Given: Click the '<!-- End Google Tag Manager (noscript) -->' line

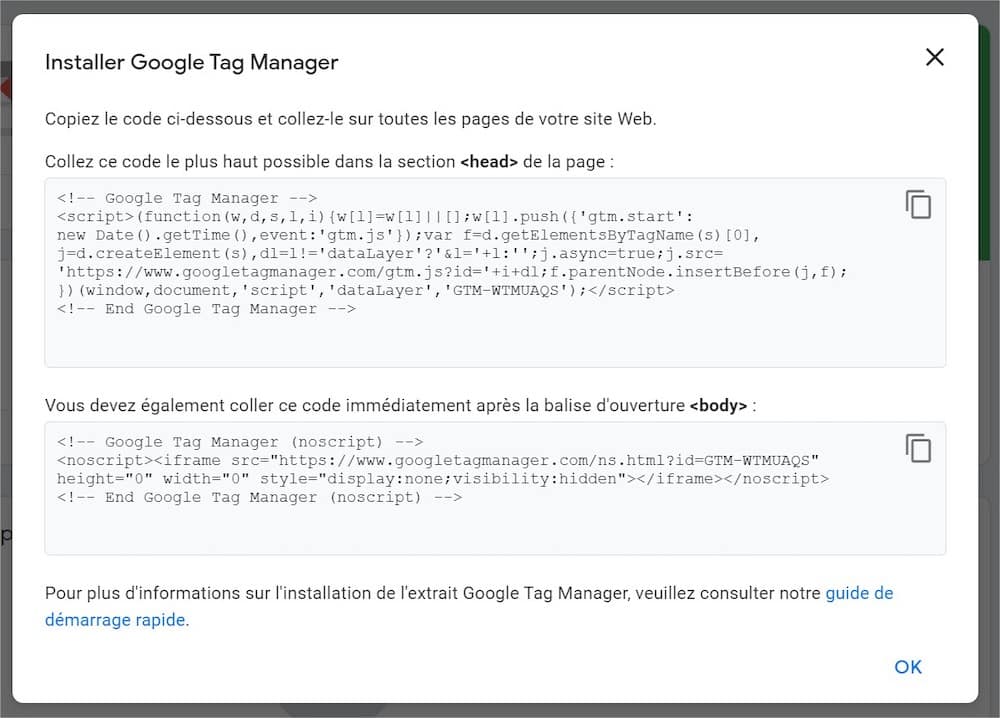Looking at the screenshot, I should (x=259, y=497).
